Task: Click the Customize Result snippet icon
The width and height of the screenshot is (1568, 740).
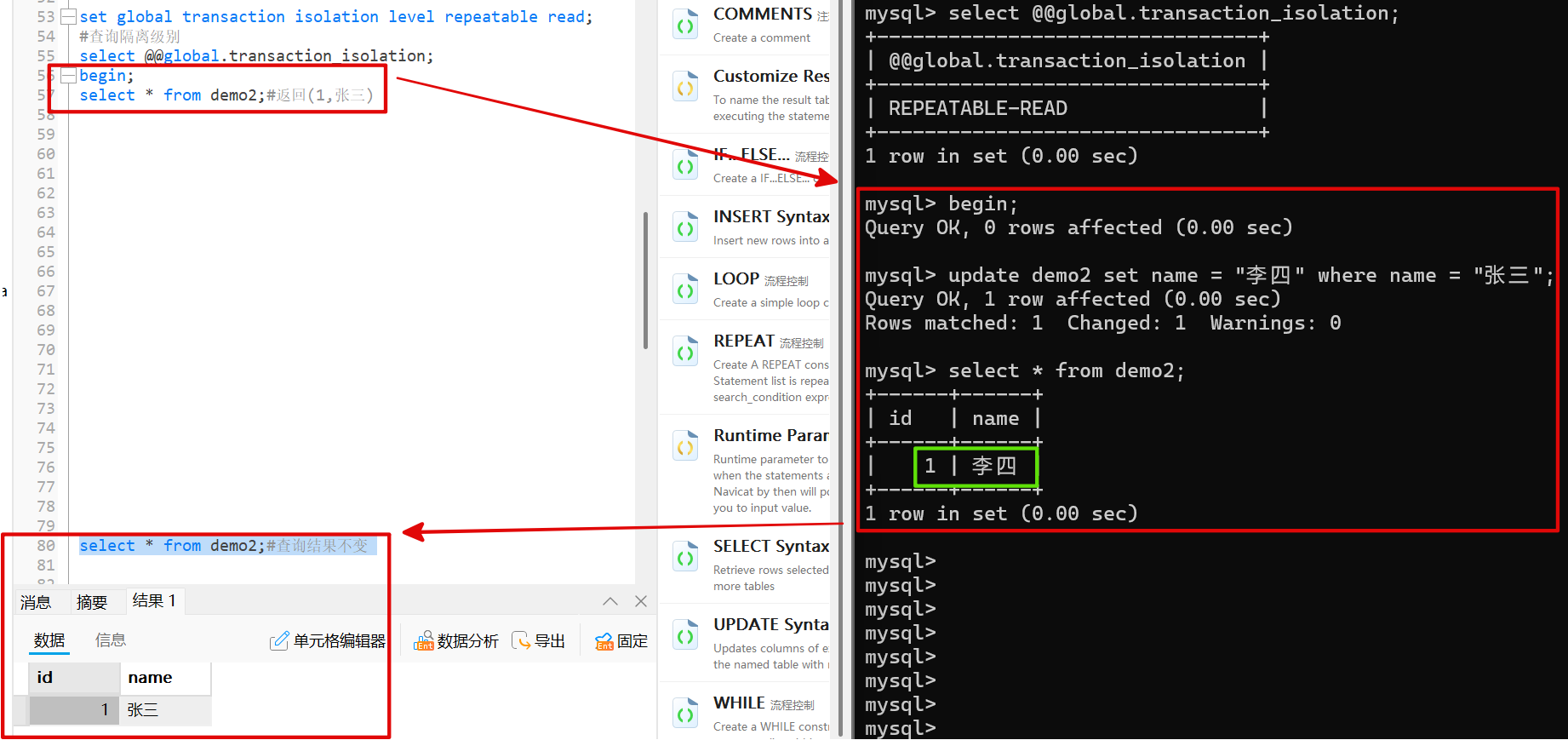Action: click(685, 88)
